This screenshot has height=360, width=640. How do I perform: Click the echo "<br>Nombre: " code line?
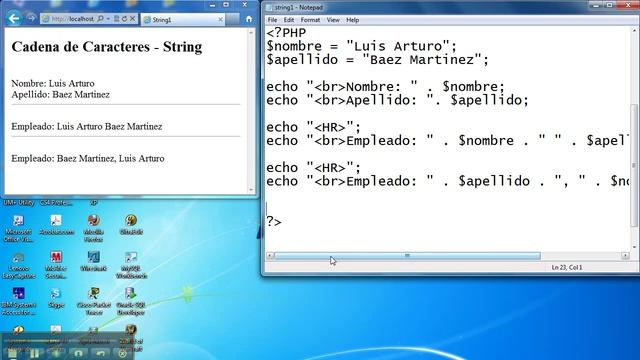[x=385, y=87]
